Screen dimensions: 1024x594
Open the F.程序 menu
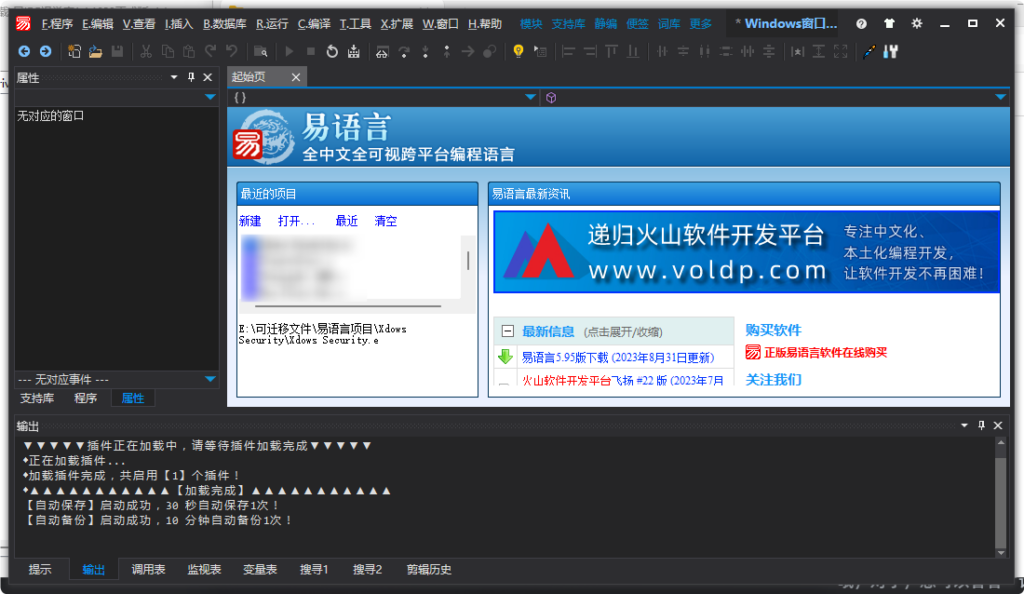pos(57,24)
